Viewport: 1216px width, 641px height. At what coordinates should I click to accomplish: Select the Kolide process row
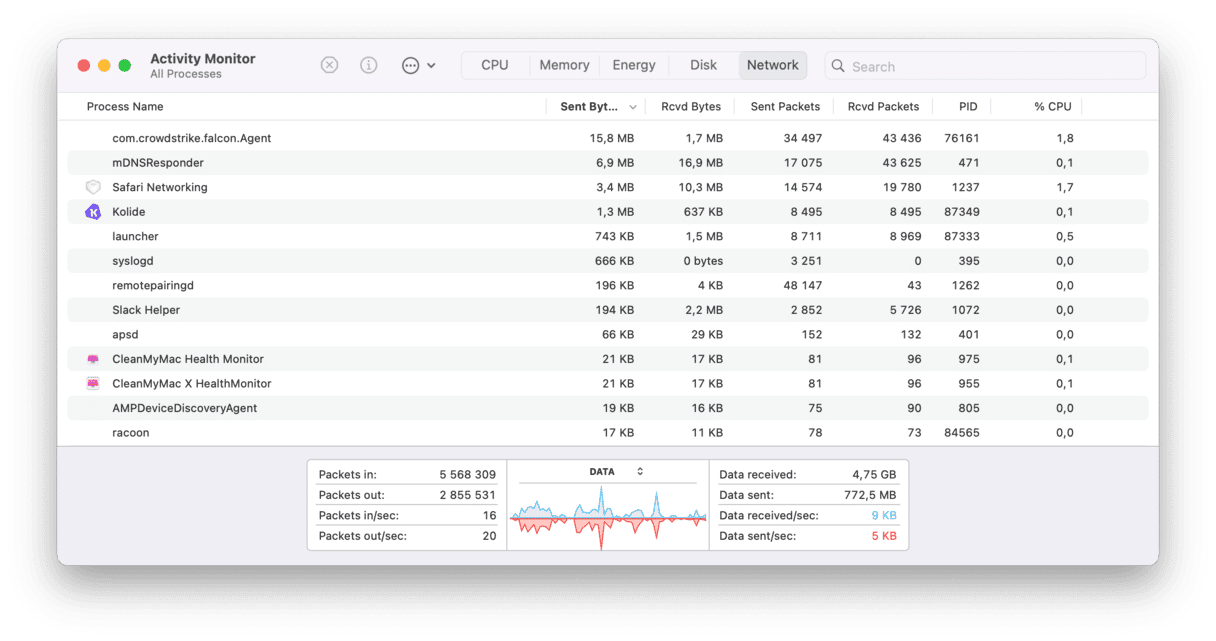[608, 212]
